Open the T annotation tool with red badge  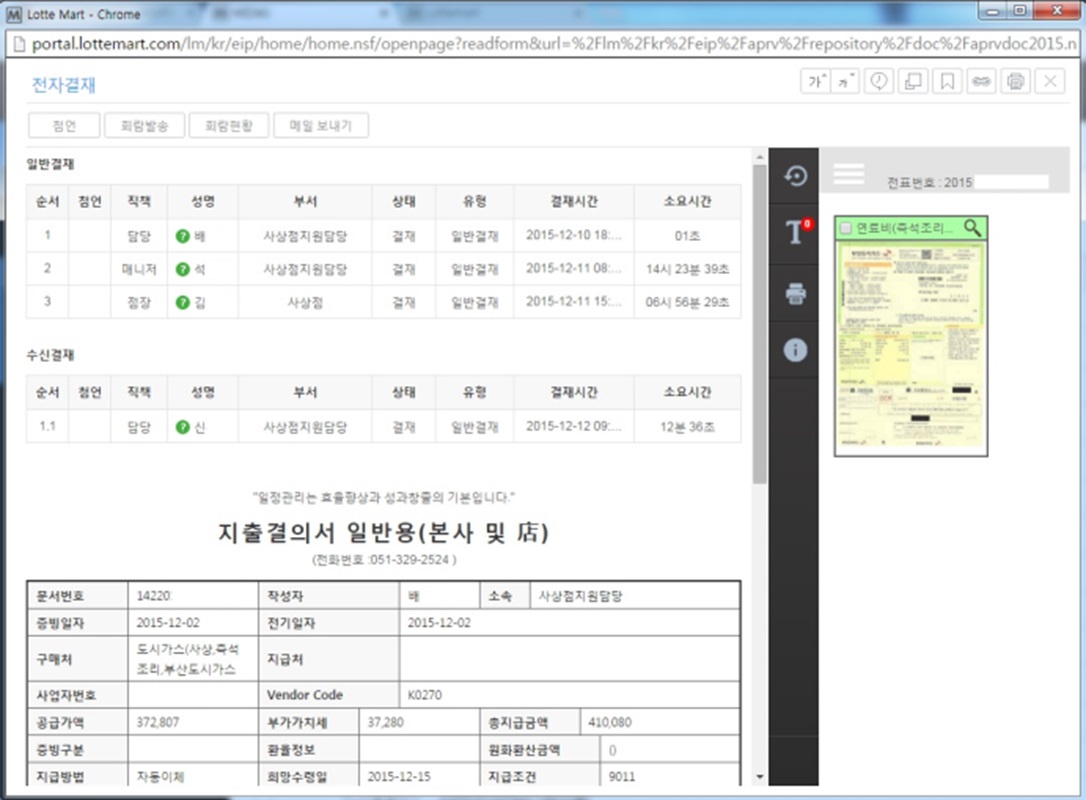tap(793, 231)
